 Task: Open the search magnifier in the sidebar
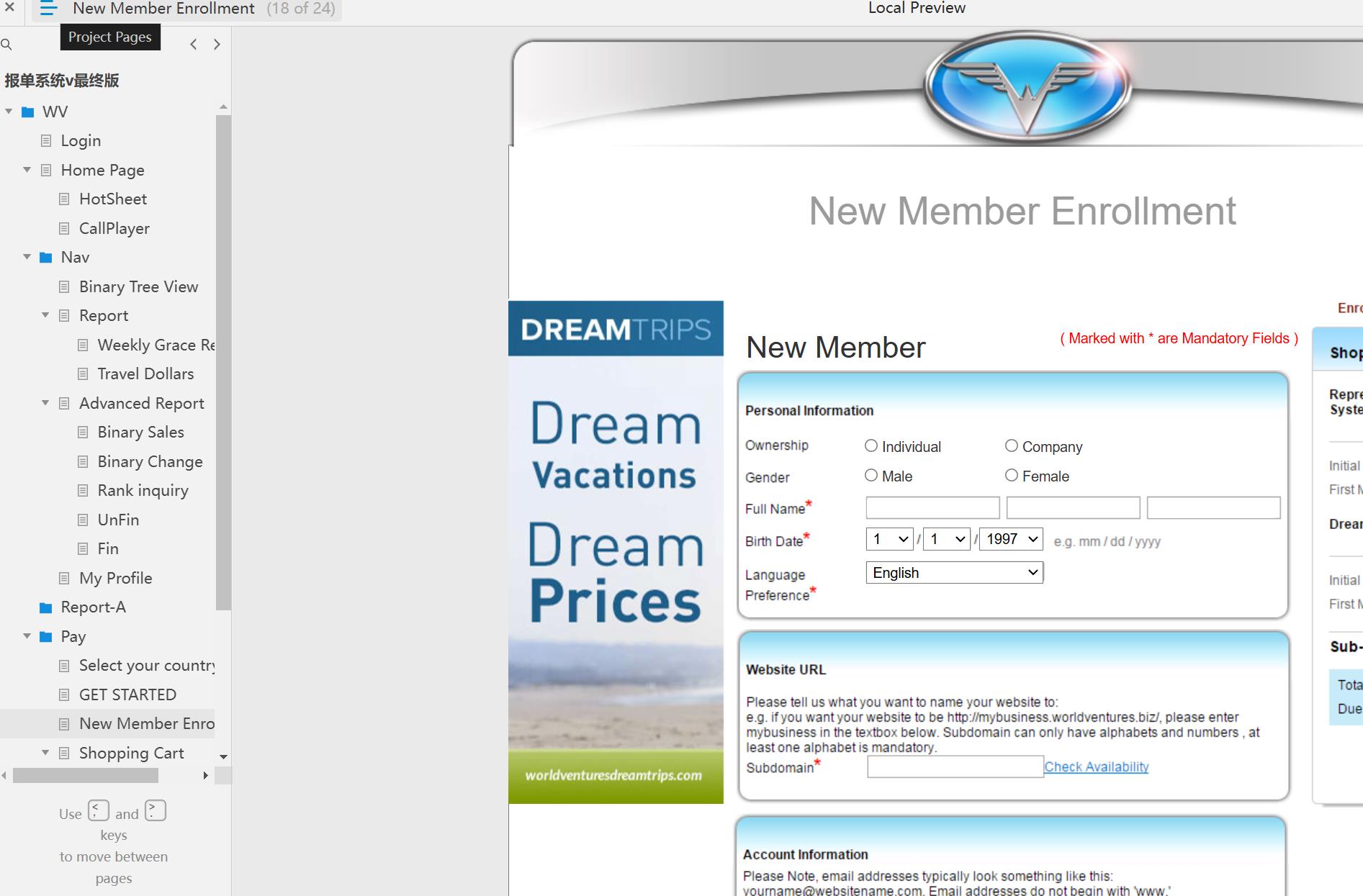pos(6,45)
